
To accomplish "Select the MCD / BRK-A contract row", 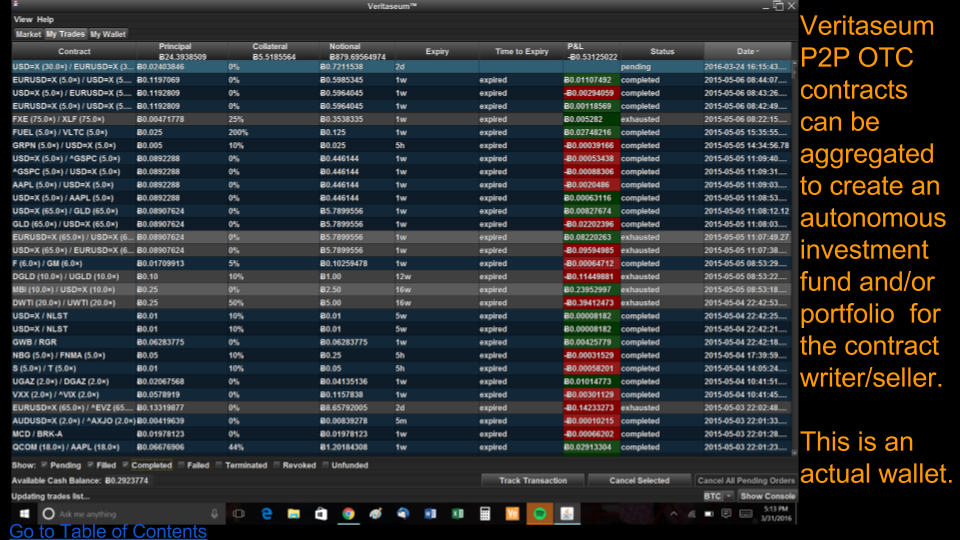I will tap(401, 434).
